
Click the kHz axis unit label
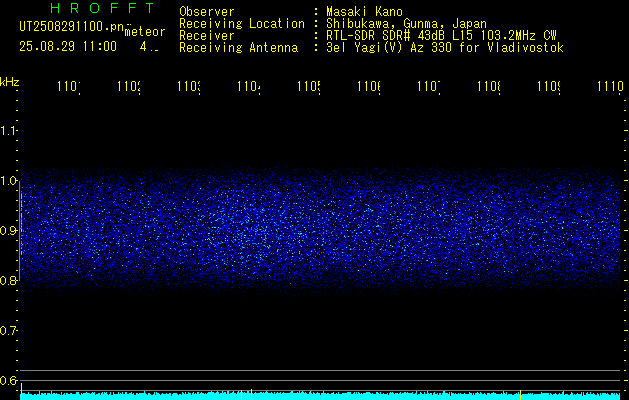point(10,82)
